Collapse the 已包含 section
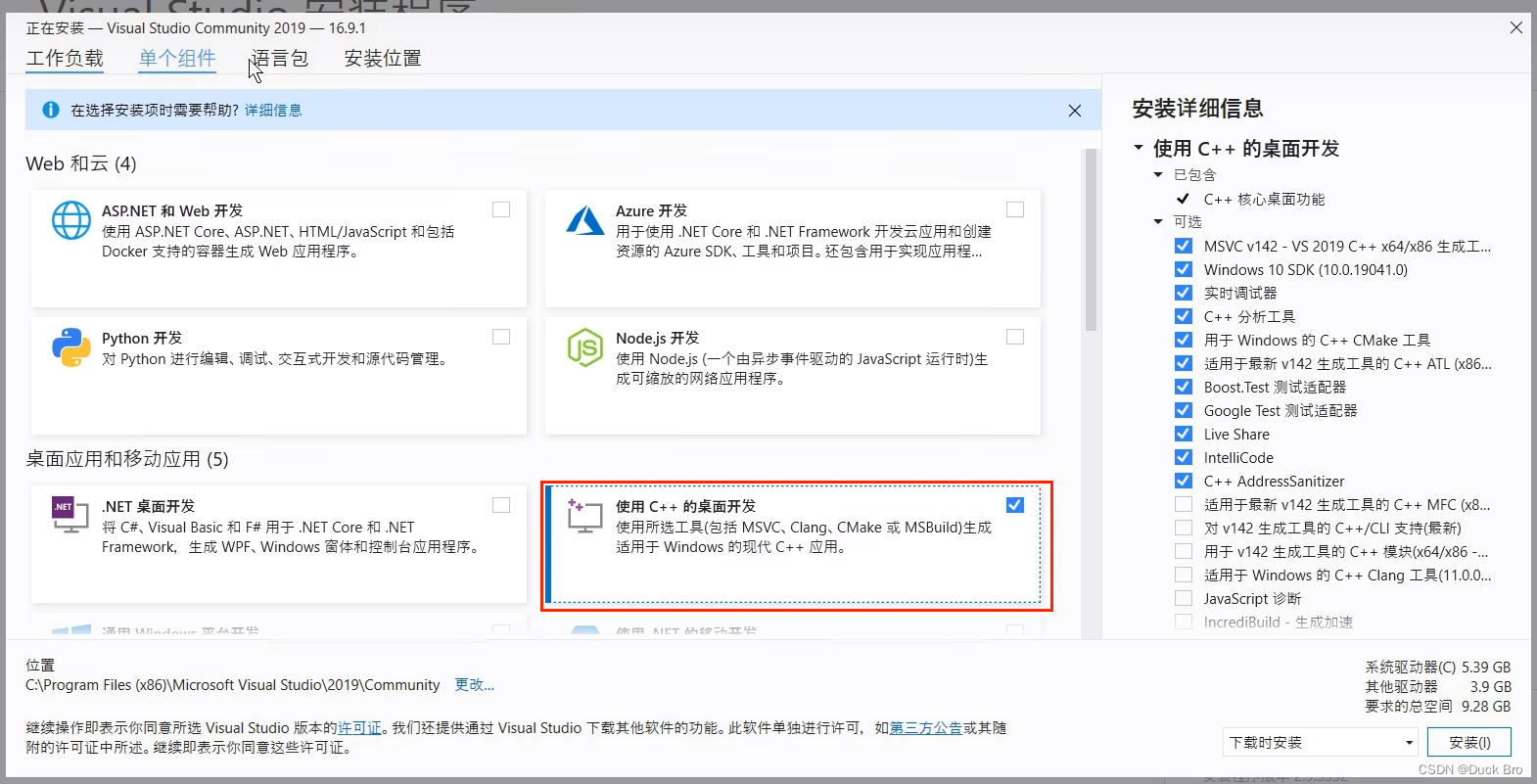1537x784 pixels. pos(1158,174)
